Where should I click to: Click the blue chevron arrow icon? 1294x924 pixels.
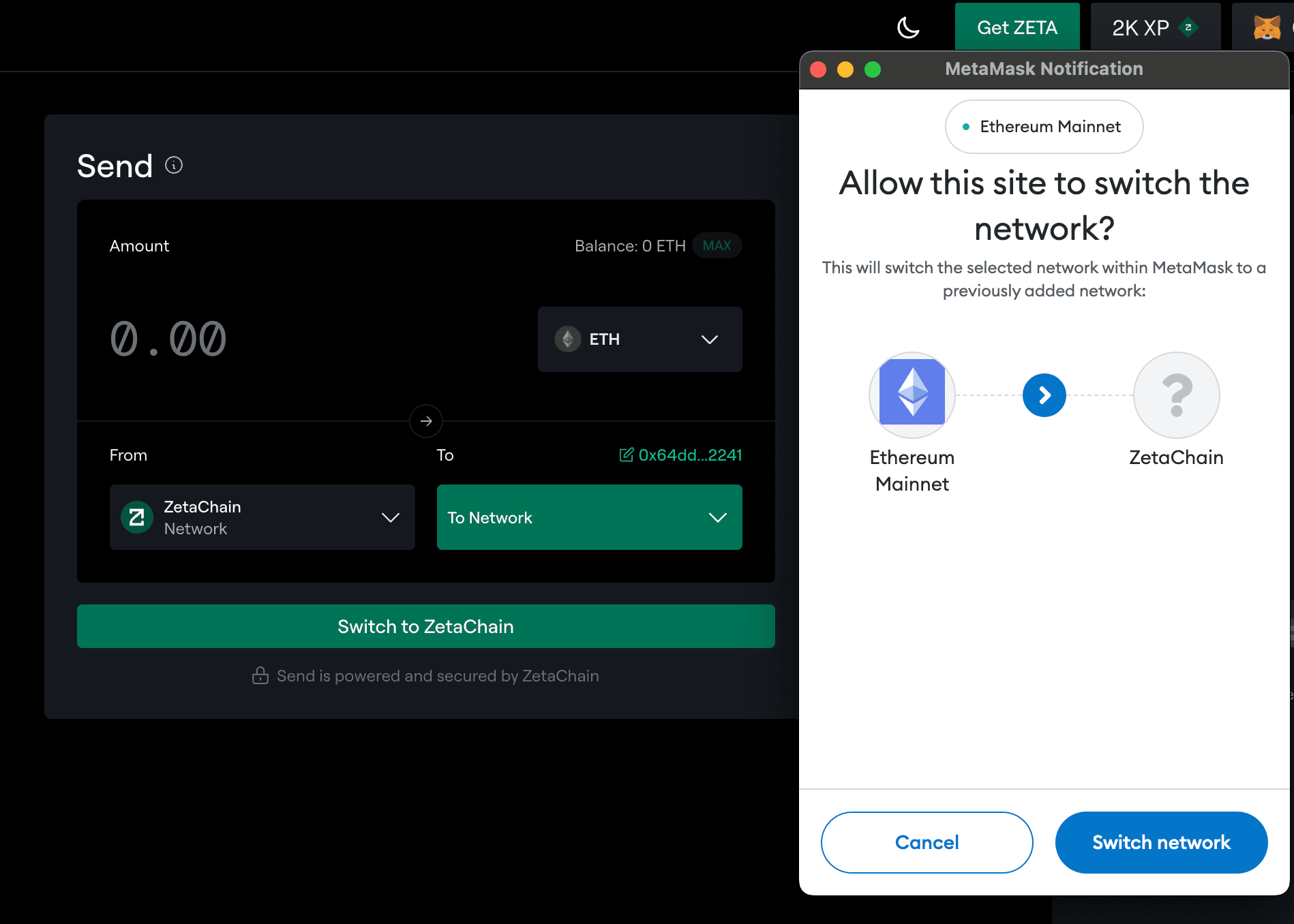1044,395
